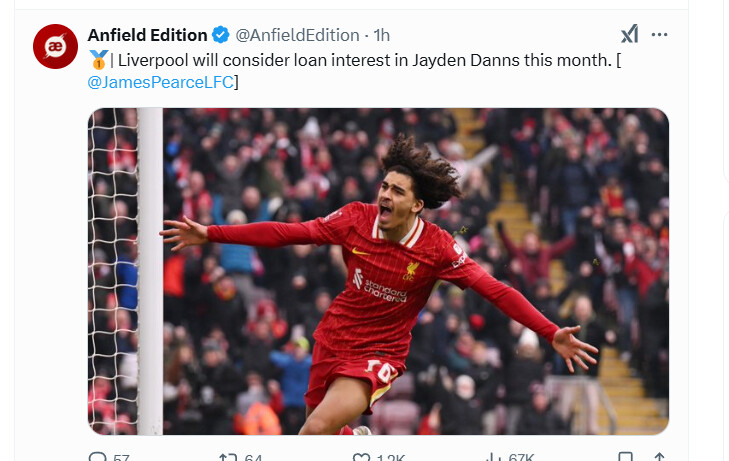
Task: Open the three-dot More options menu
Action: pyautogui.click(x=659, y=35)
